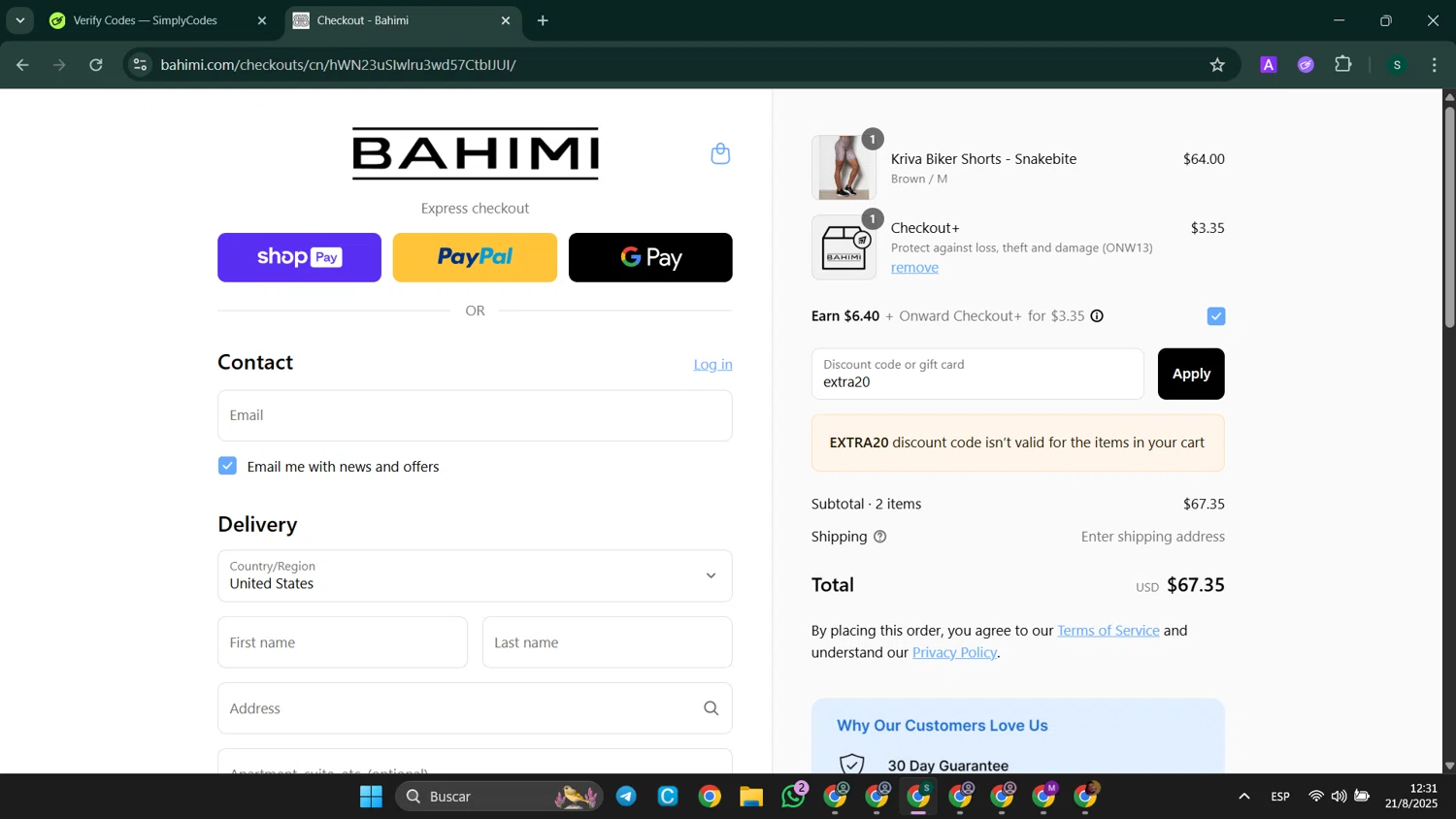Open the shopping bag cart icon
This screenshot has width=1456, height=819.
pos(720,153)
